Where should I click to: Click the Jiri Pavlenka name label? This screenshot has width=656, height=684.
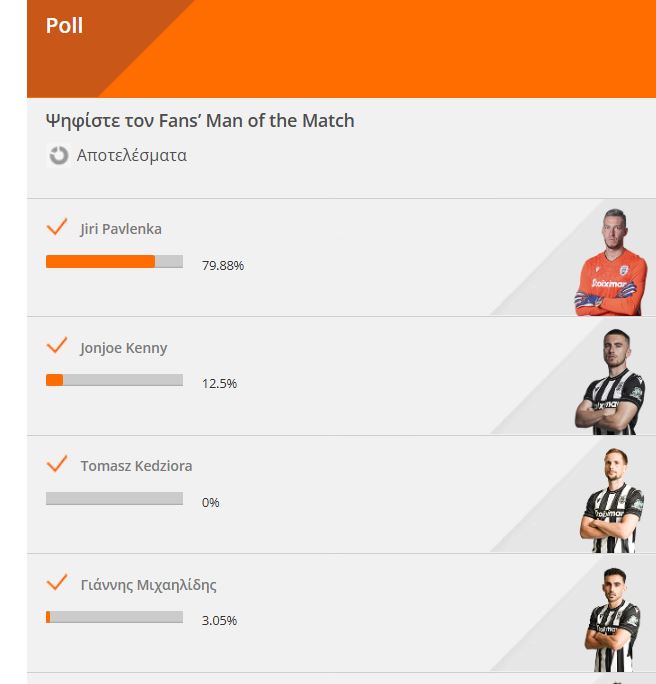(x=121, y=229)
